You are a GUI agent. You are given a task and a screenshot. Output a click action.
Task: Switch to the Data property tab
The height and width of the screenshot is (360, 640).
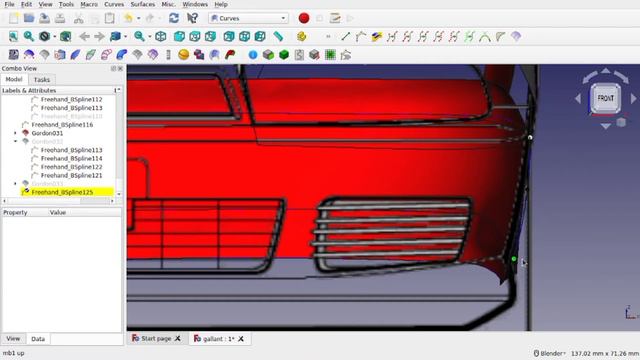pyautogui.click(x=38, y=339)
